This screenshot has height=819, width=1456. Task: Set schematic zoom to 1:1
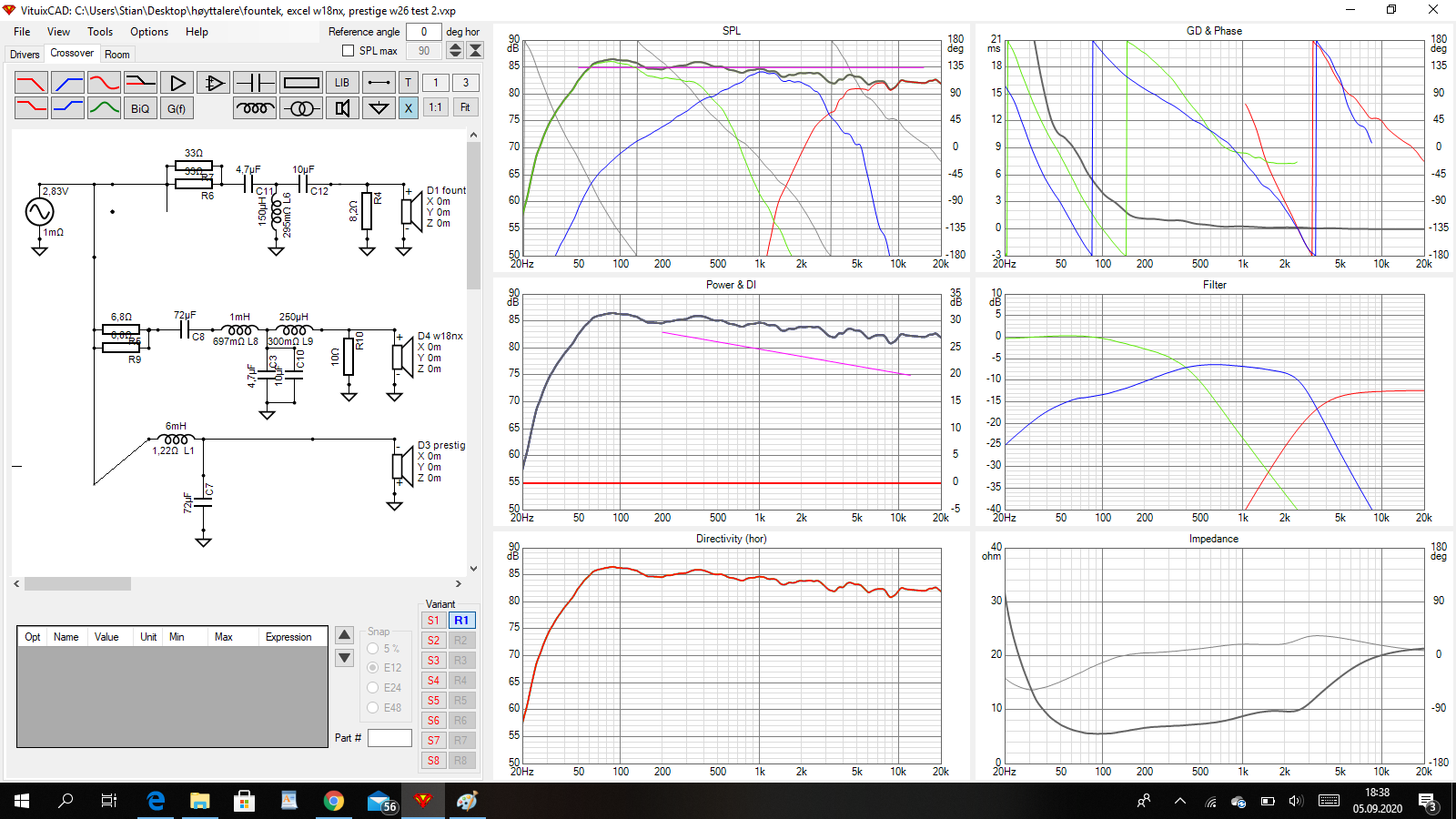pos(435,107)
